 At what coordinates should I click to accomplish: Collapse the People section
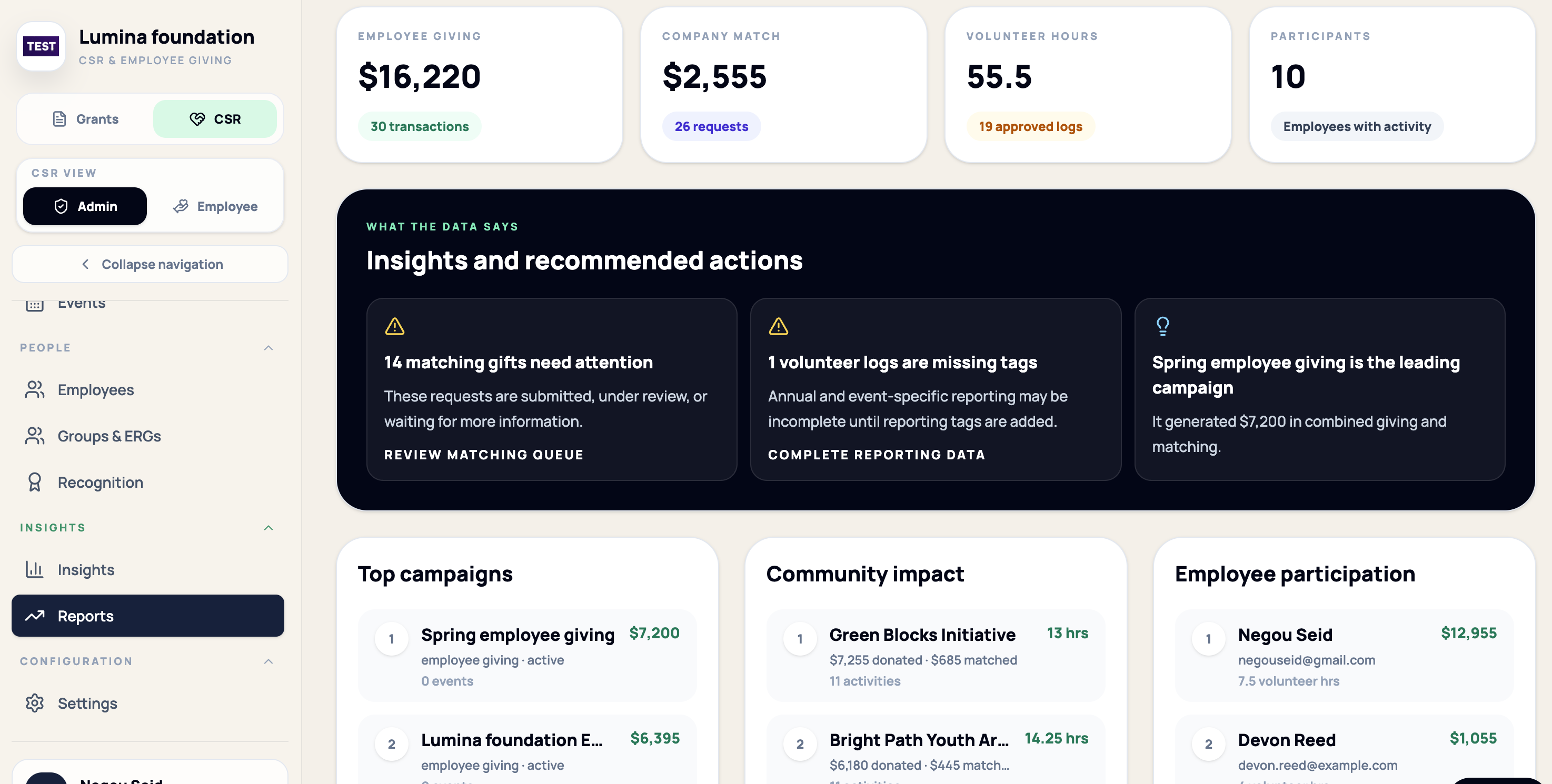pos(268,348)
